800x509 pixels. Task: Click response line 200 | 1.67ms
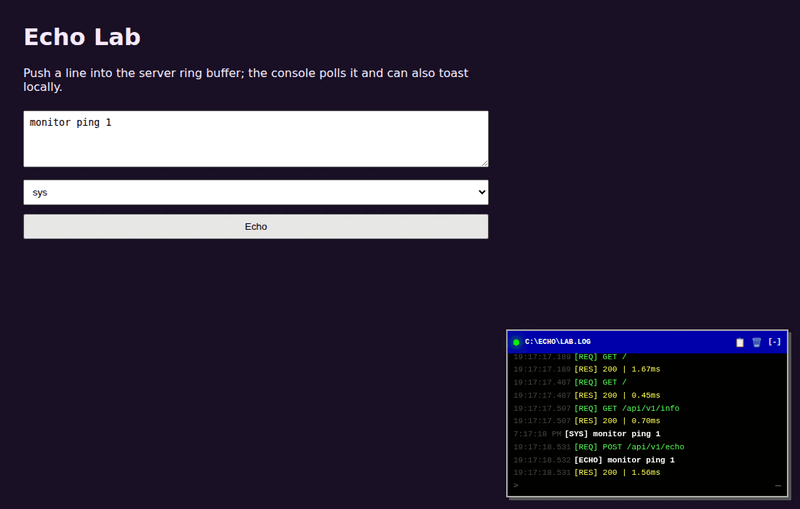click(587, 369)
